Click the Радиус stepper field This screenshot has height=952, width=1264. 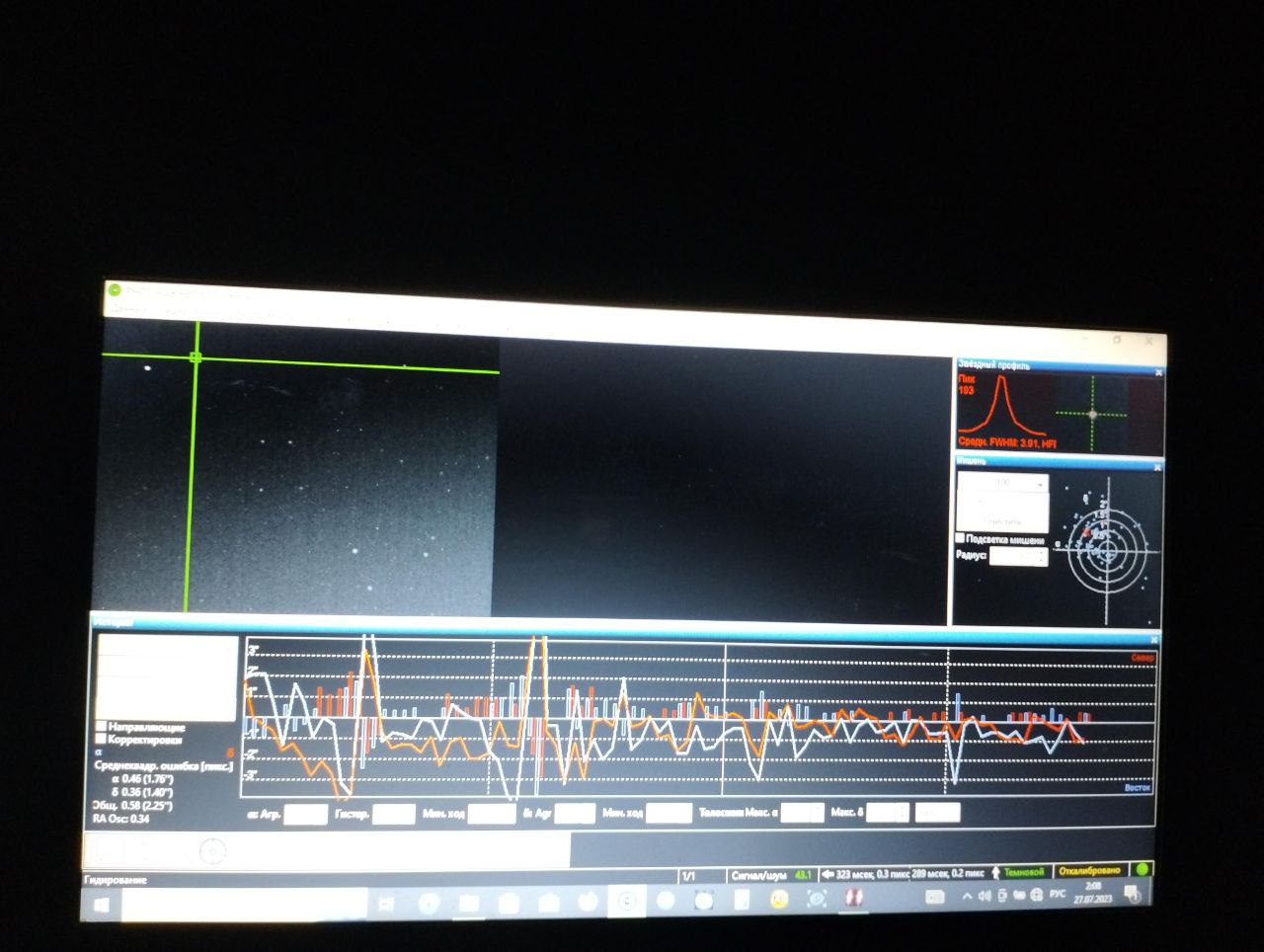click(x=1017, y=557)
